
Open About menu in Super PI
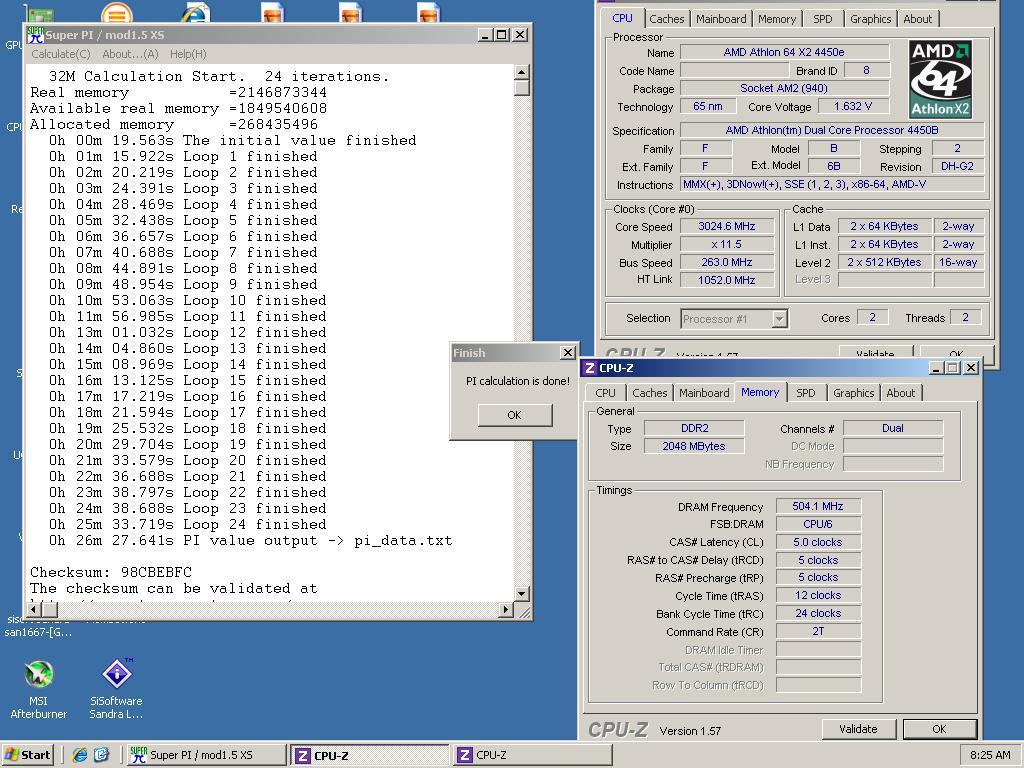[x=130, y=54]
